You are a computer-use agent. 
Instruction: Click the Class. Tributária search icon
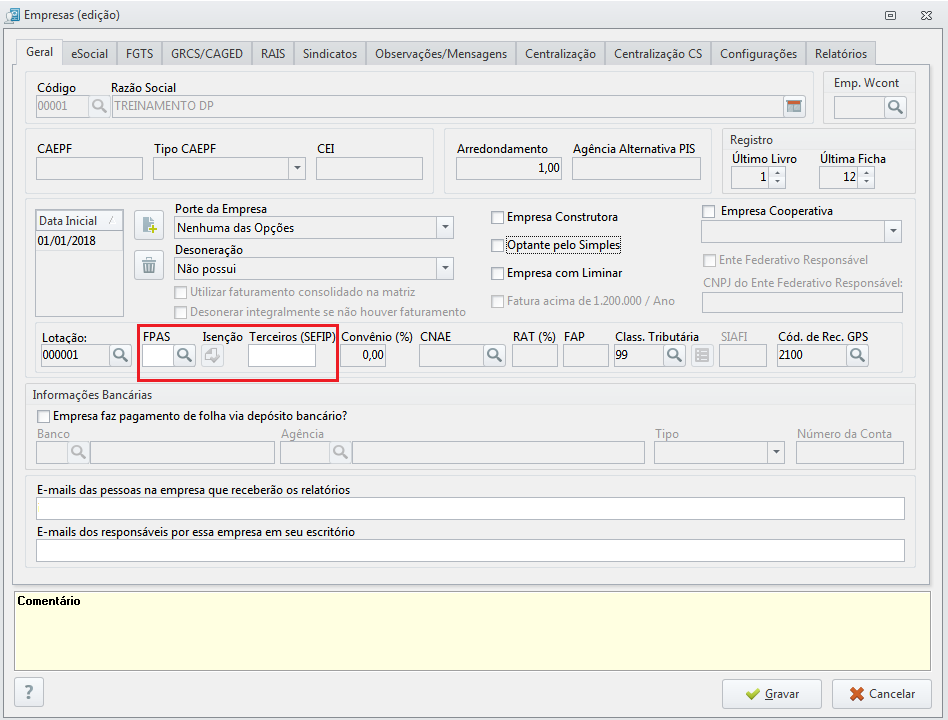674,355
